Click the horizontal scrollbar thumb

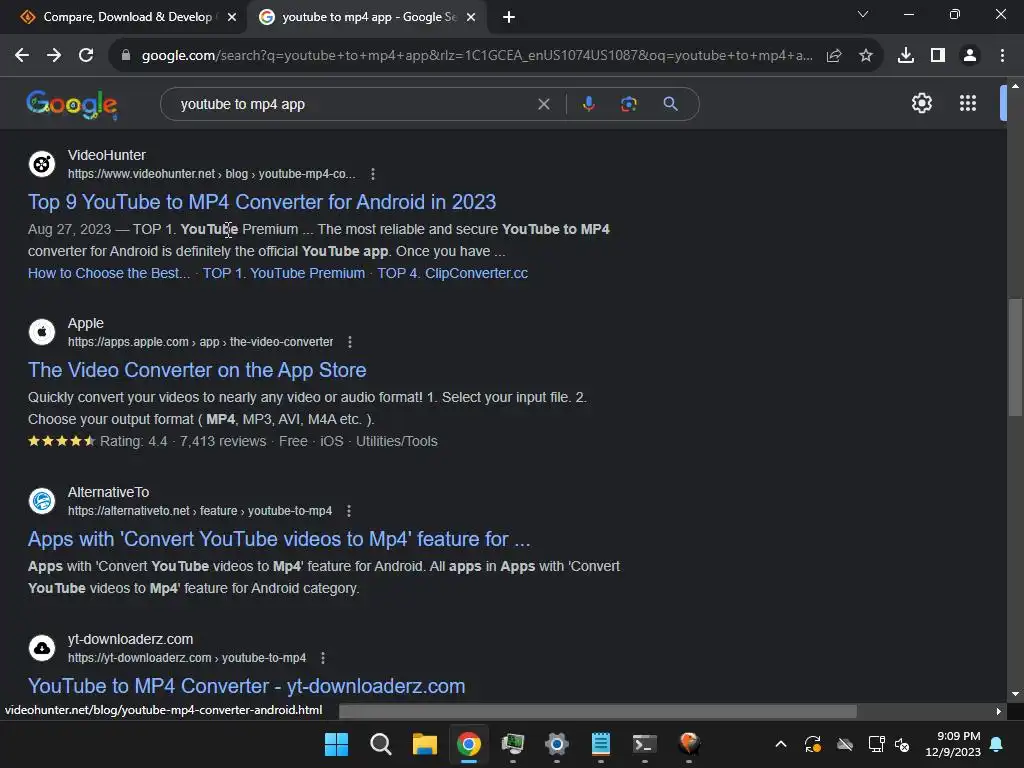tap(598, 711)
